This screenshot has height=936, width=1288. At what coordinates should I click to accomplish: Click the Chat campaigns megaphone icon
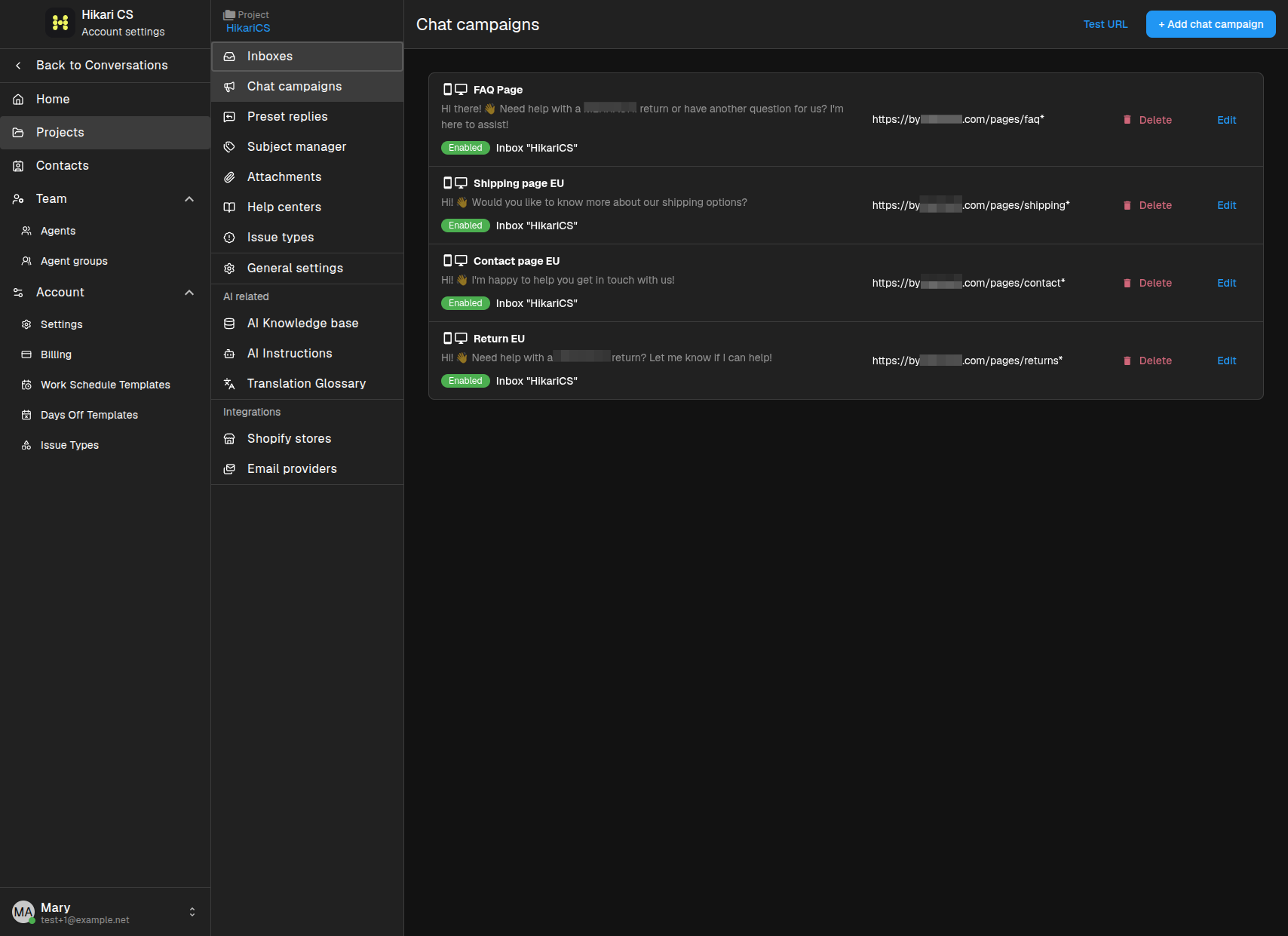(x=229, y=87)
